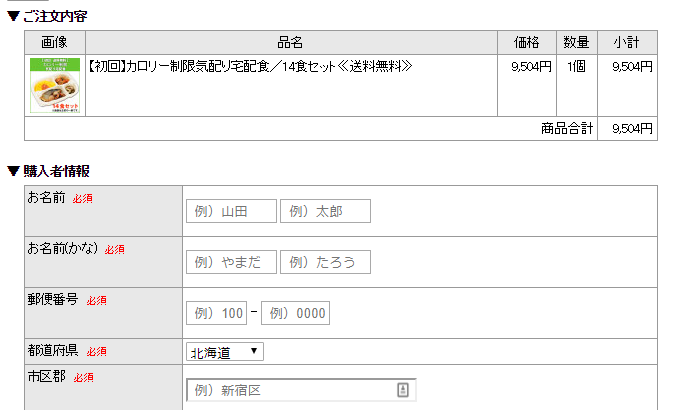The height and width of the screenshot is (410, 674).
Task: Click the product name 【初回】カロリー制限気配り宅配食
Action: point(250,67)
